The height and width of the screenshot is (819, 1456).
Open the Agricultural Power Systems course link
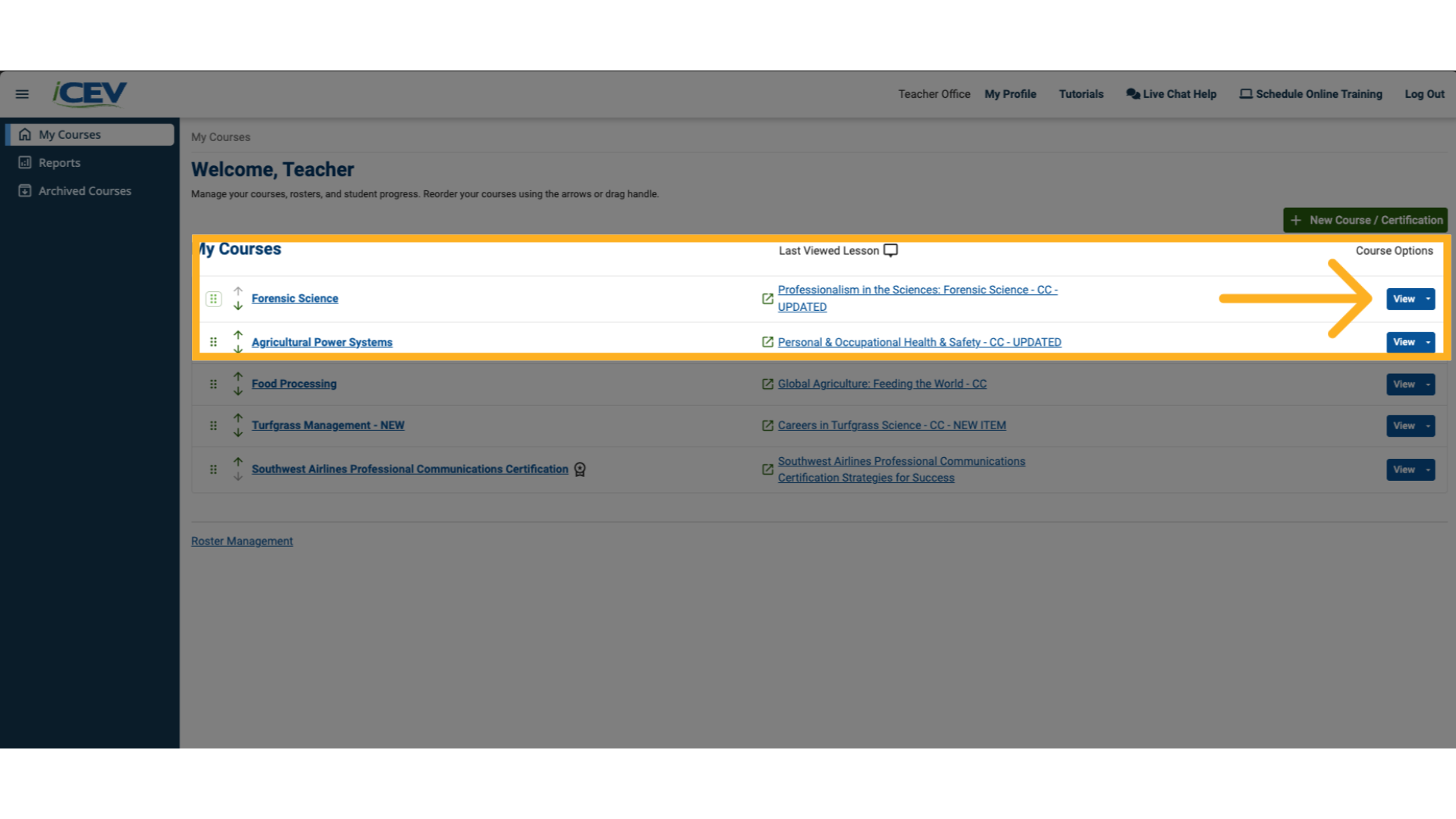coord(322,342)
